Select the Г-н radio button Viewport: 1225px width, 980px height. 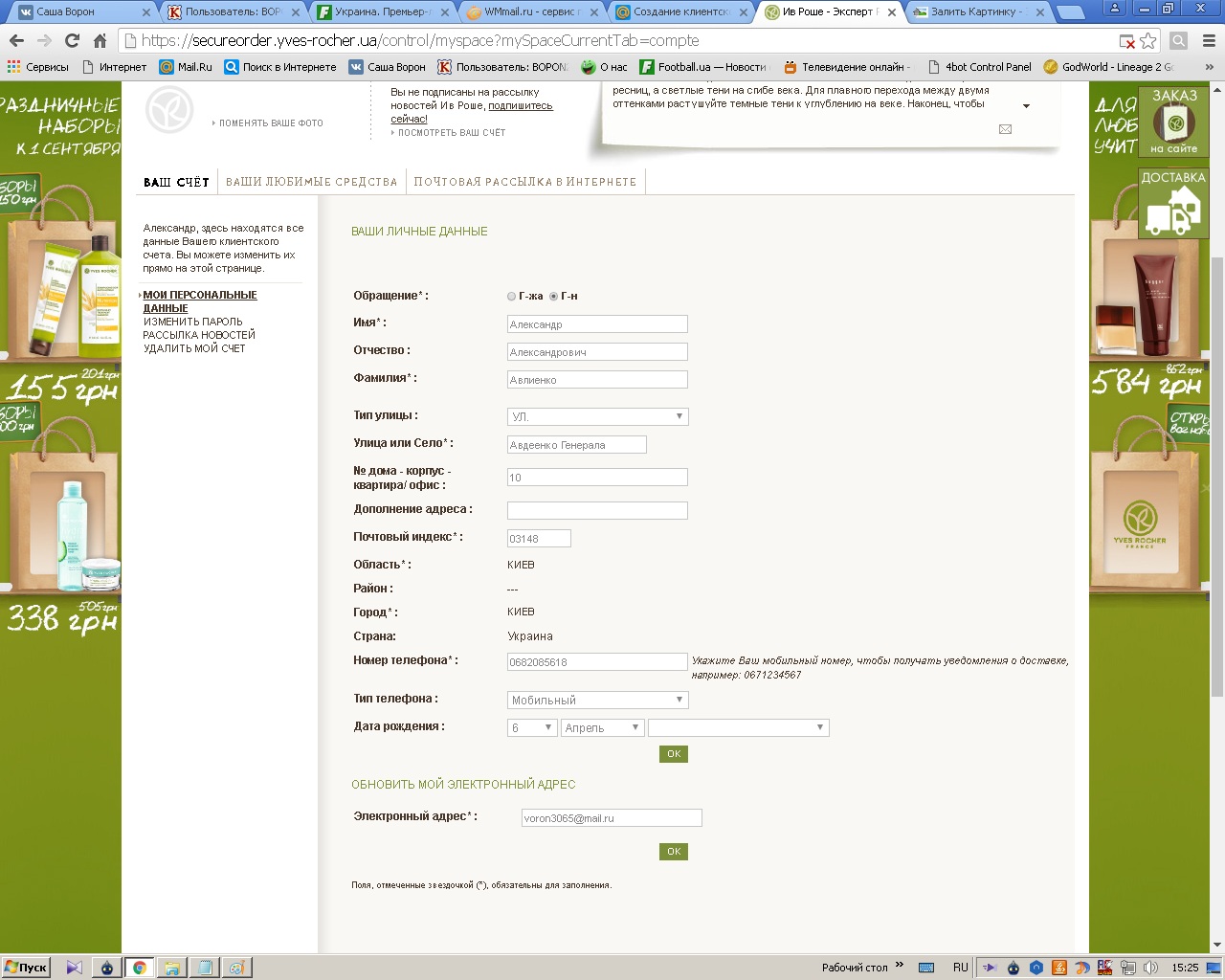(553, 297)
